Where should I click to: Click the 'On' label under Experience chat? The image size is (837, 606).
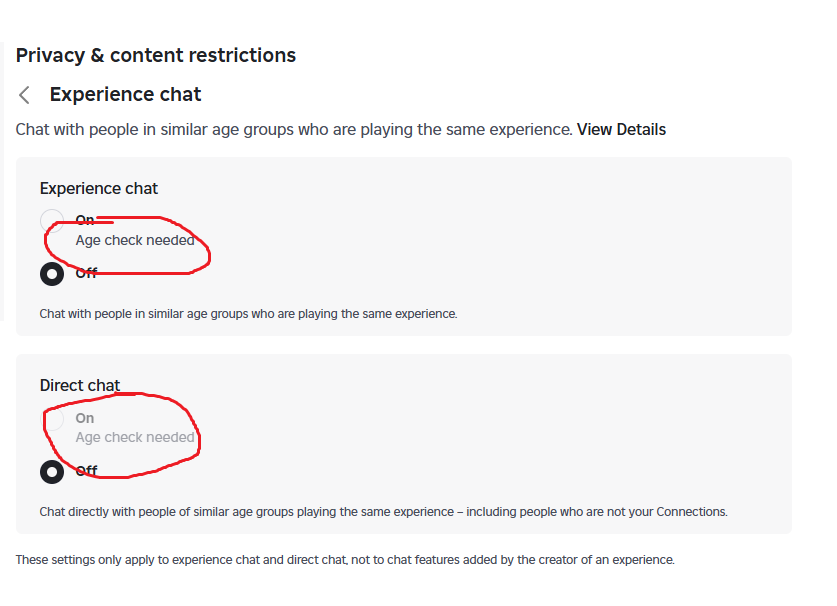85,220
